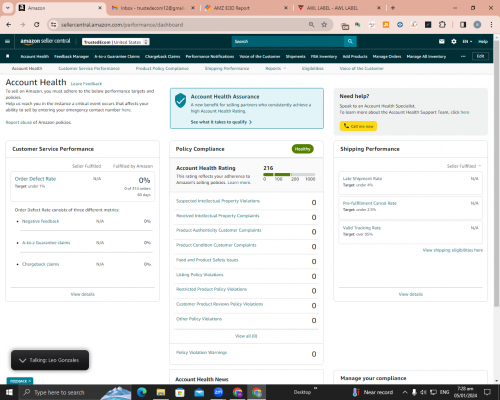Click the Seller Central search input field
Viewport: 500px width, 400px height.
[x=288, y=41]
